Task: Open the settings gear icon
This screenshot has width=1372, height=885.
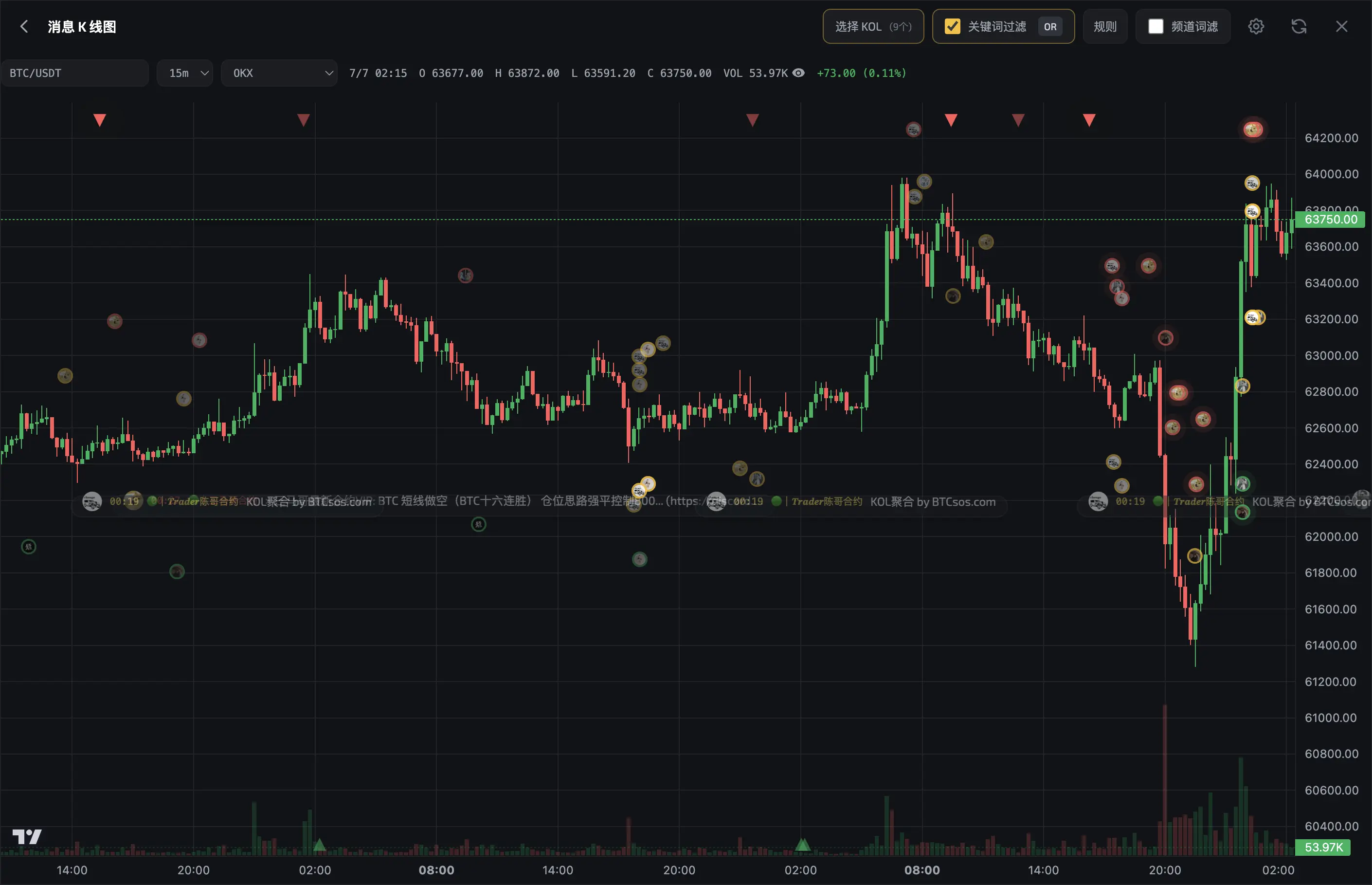Action: tap(1256, 26)
